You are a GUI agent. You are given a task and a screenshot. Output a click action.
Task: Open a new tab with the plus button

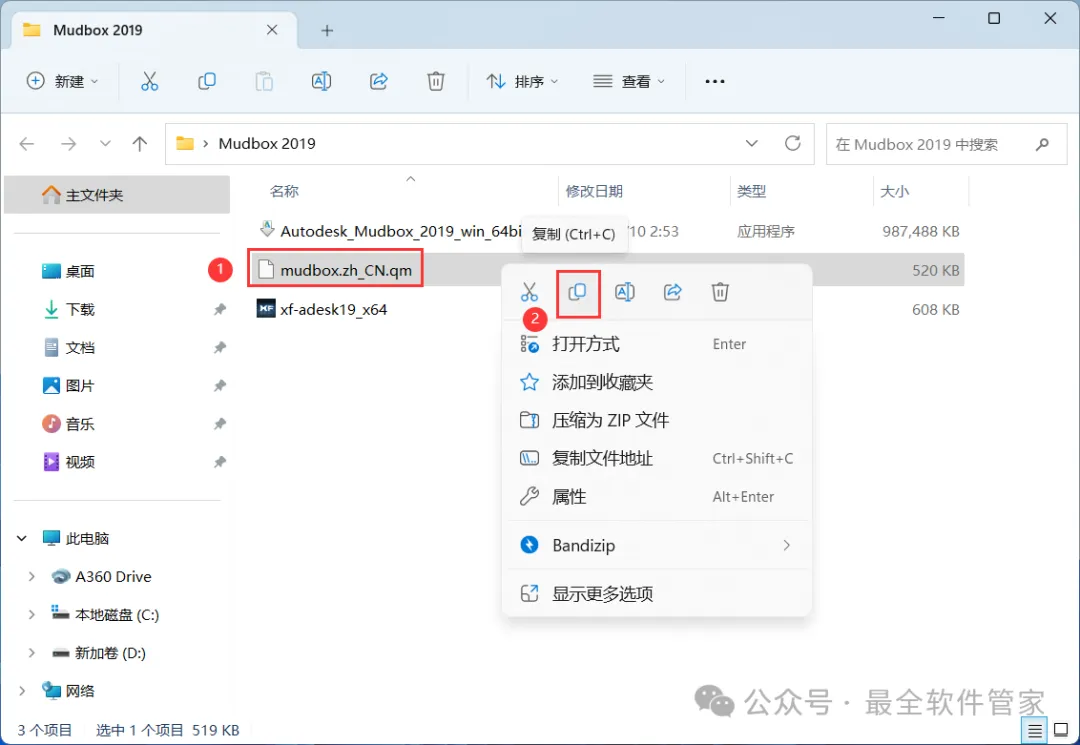click(327, 30)
